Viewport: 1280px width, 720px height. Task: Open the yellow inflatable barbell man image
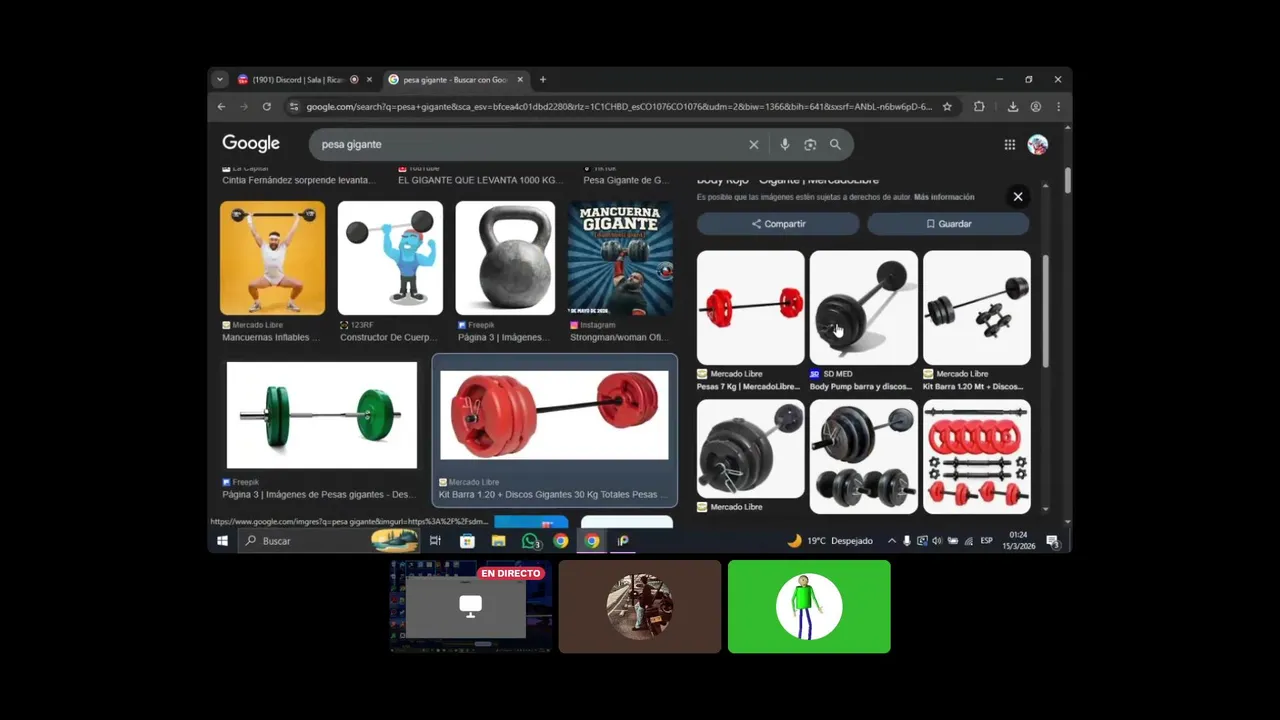coord(272,258)
